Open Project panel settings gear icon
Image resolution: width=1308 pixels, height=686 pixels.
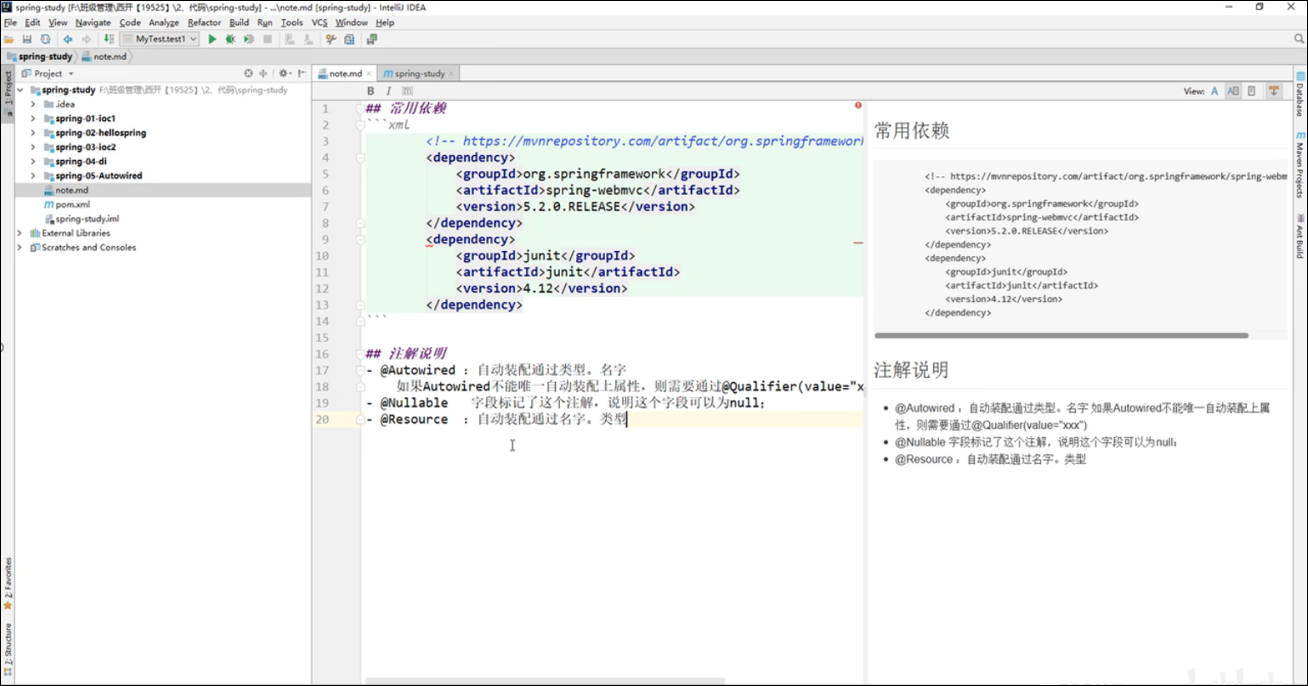tap(283, 73)
